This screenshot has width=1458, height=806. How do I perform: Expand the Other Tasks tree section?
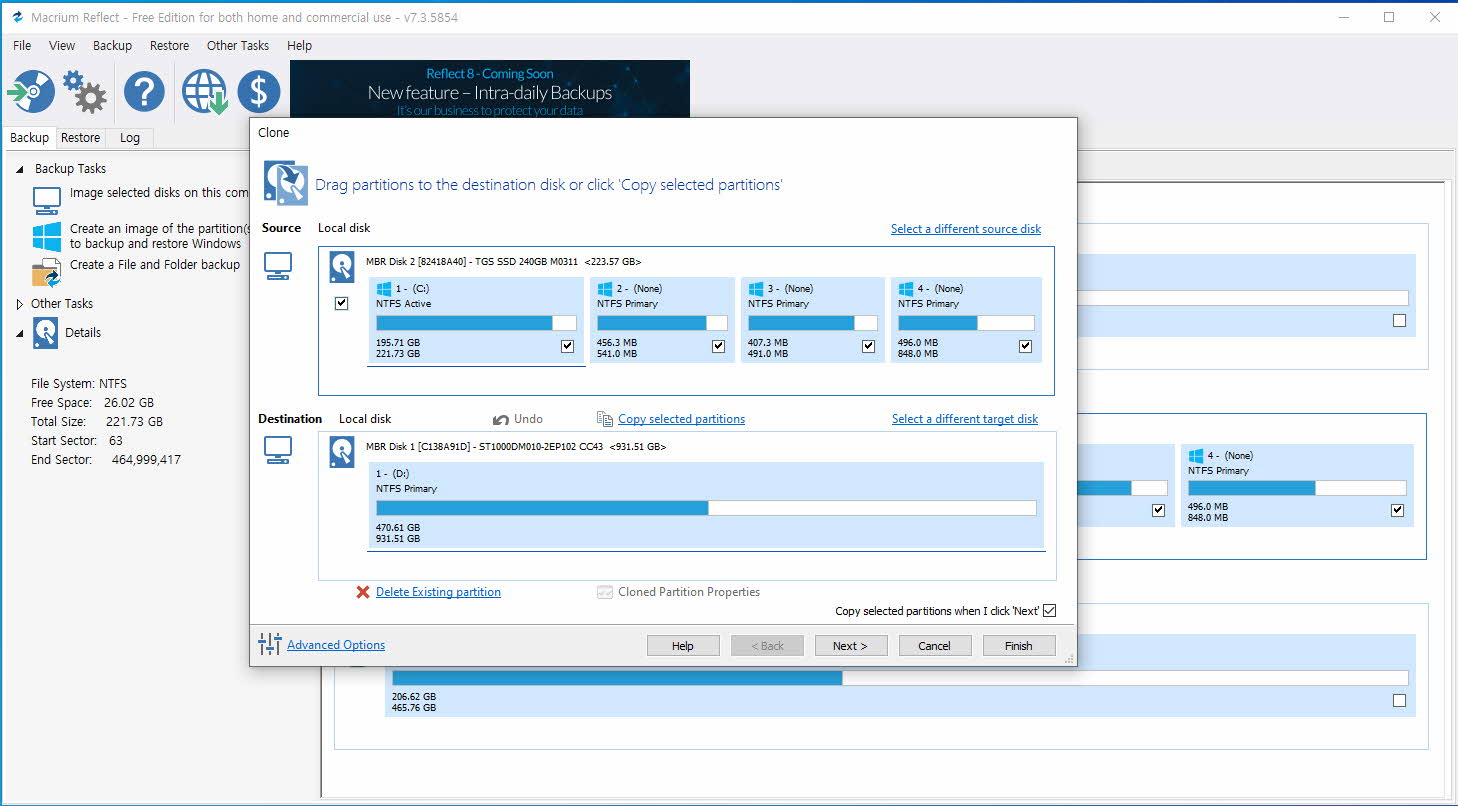[x=21, y=303]
